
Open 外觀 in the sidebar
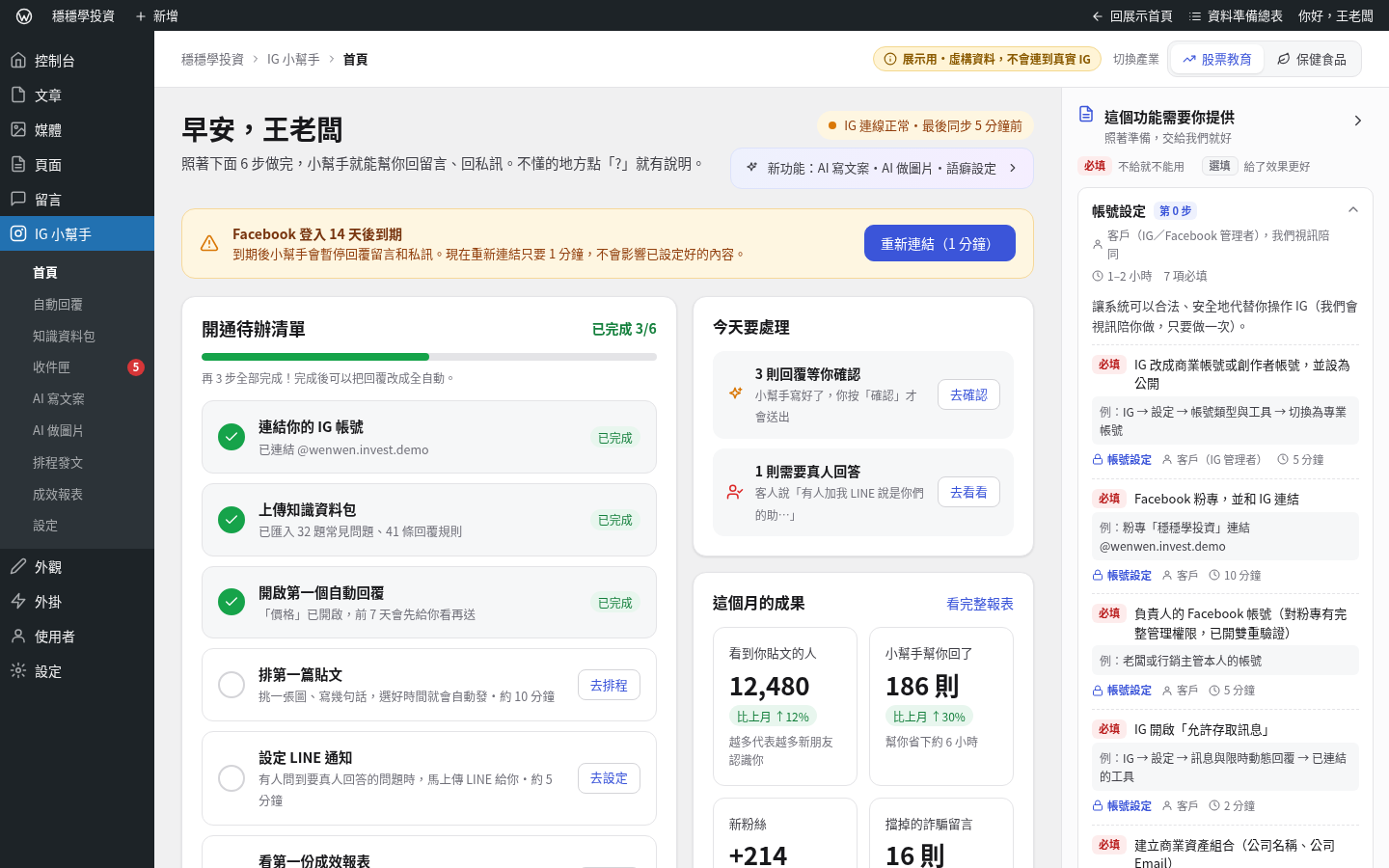pos(77,567)
